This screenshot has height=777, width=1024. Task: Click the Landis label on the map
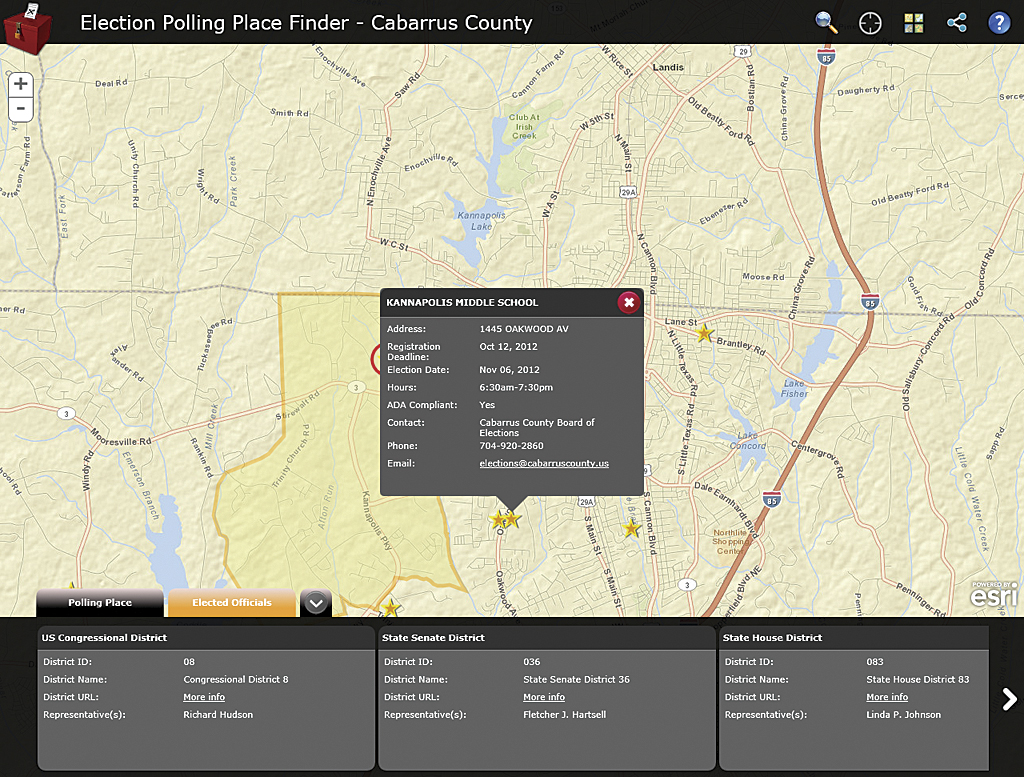(668, 67)
